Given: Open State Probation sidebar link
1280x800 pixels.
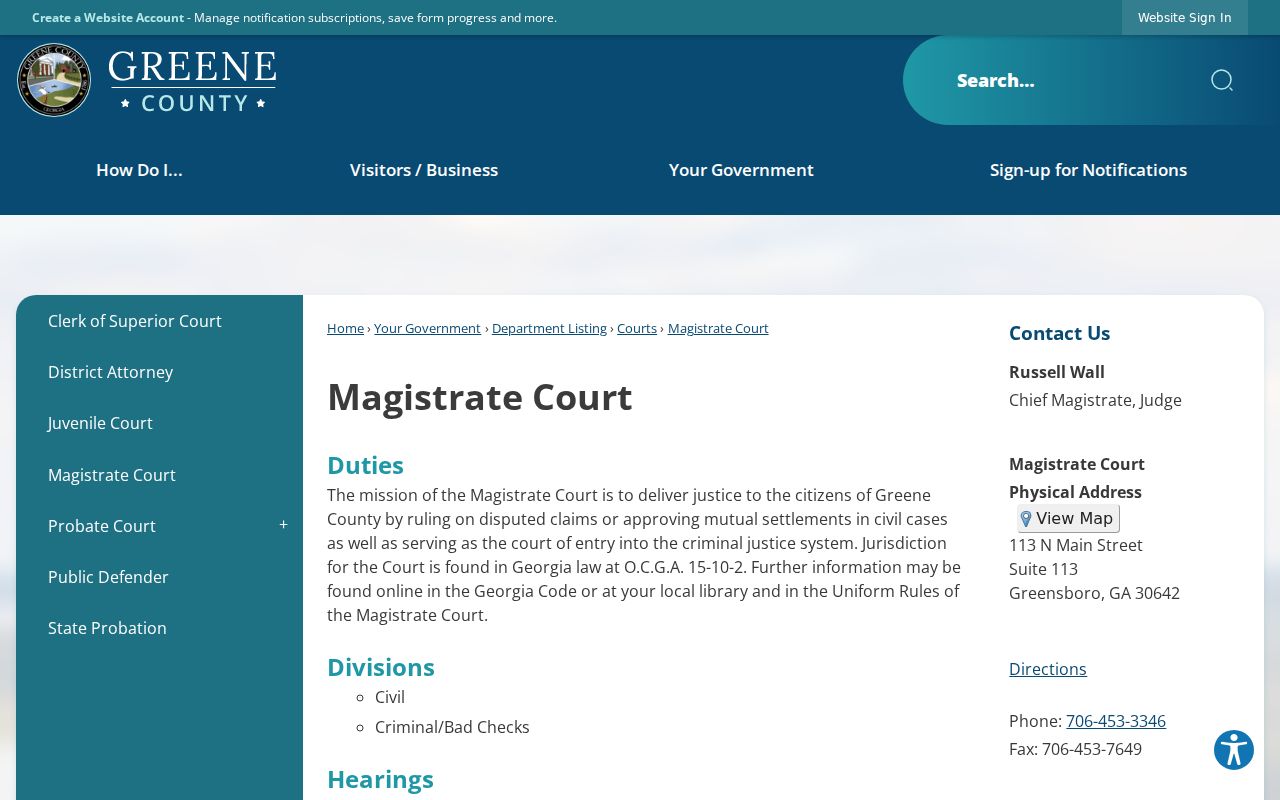Looking at the screenshot, I should [x=107, y=628].
